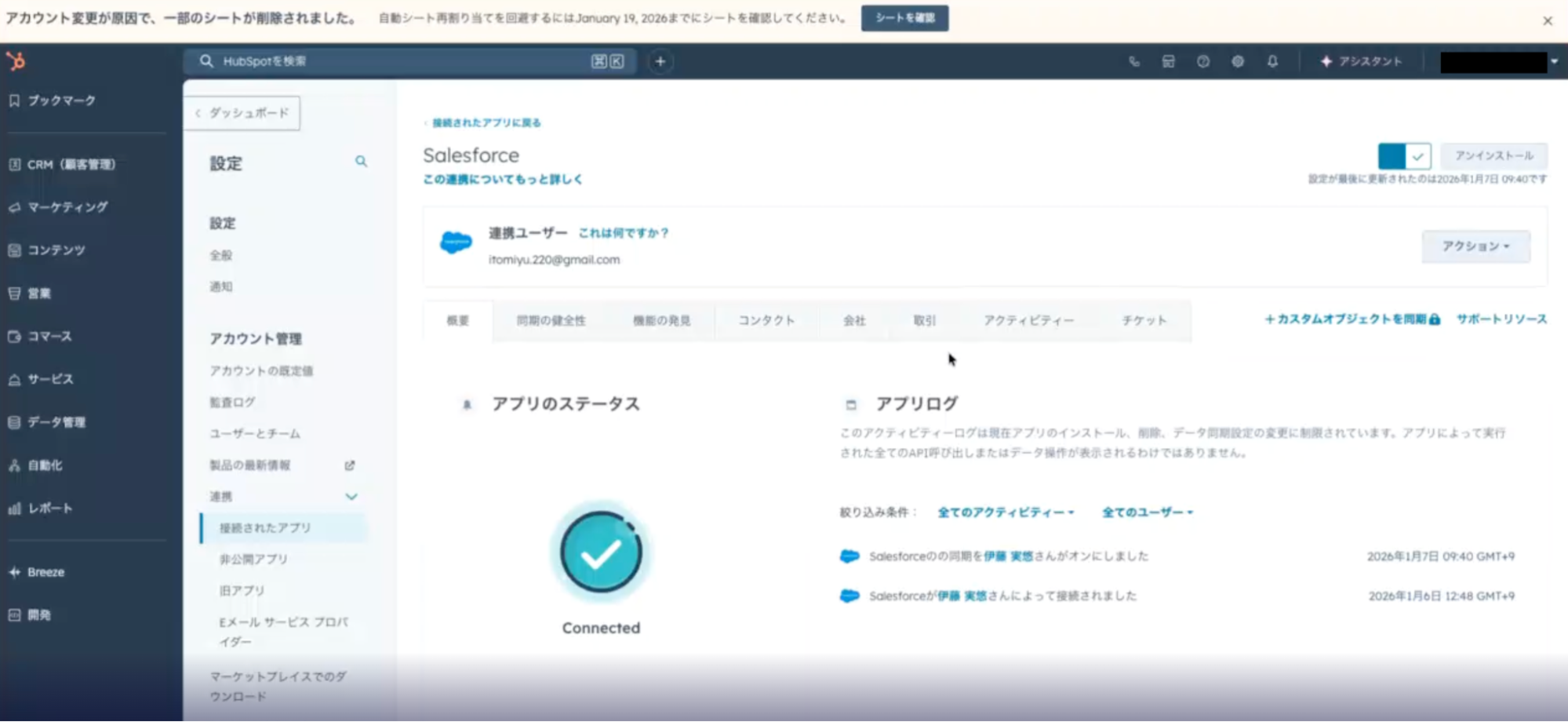Click the plus create button beside search
This screenshot has height=722, width=1568.
pyautogui.click(x=660, y=61)
